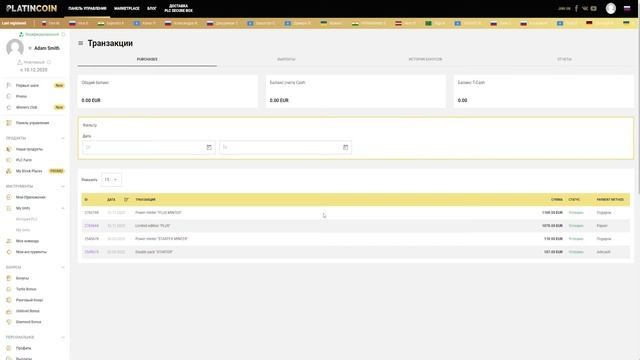The image size is (640, 360).
Task: Select the Double pack "STARTER" transaction row
Action: [356, 252]
